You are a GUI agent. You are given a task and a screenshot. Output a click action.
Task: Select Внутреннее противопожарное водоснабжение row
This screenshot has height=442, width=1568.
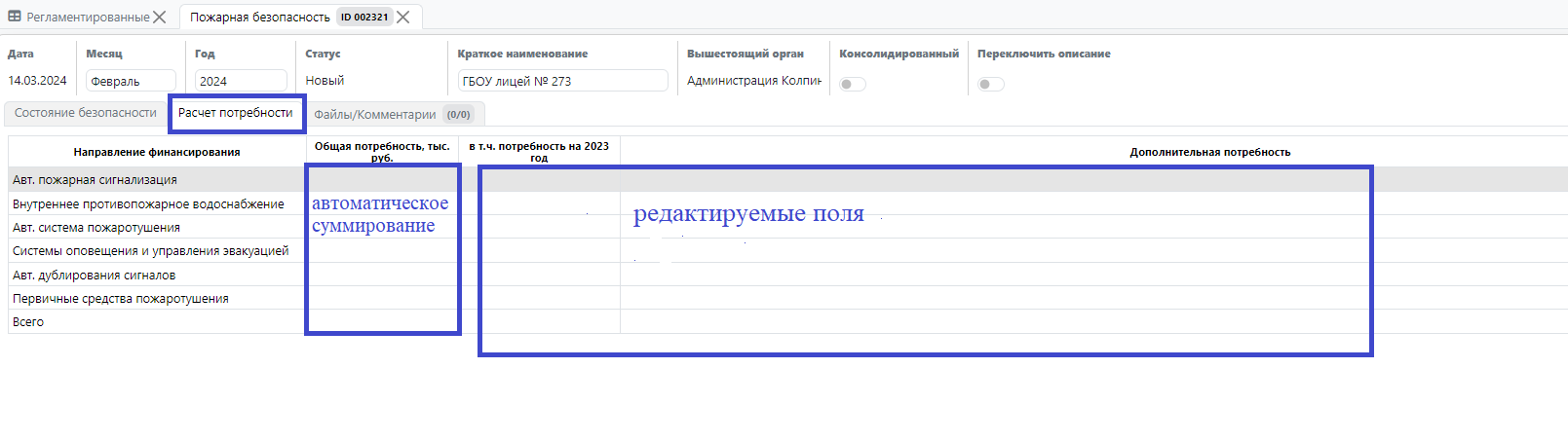(x=148, y=204)
